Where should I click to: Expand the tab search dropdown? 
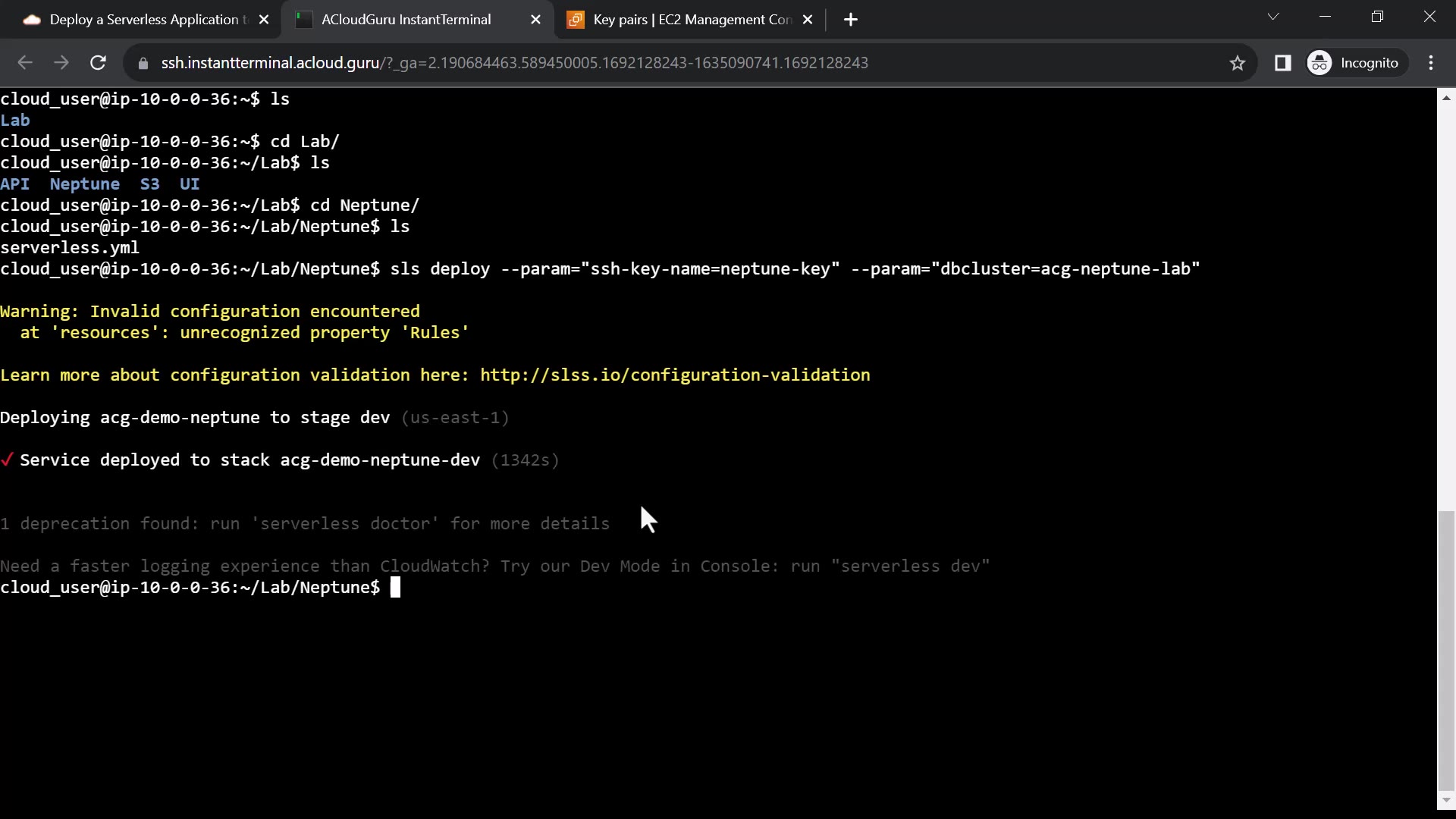[1273, 17]
